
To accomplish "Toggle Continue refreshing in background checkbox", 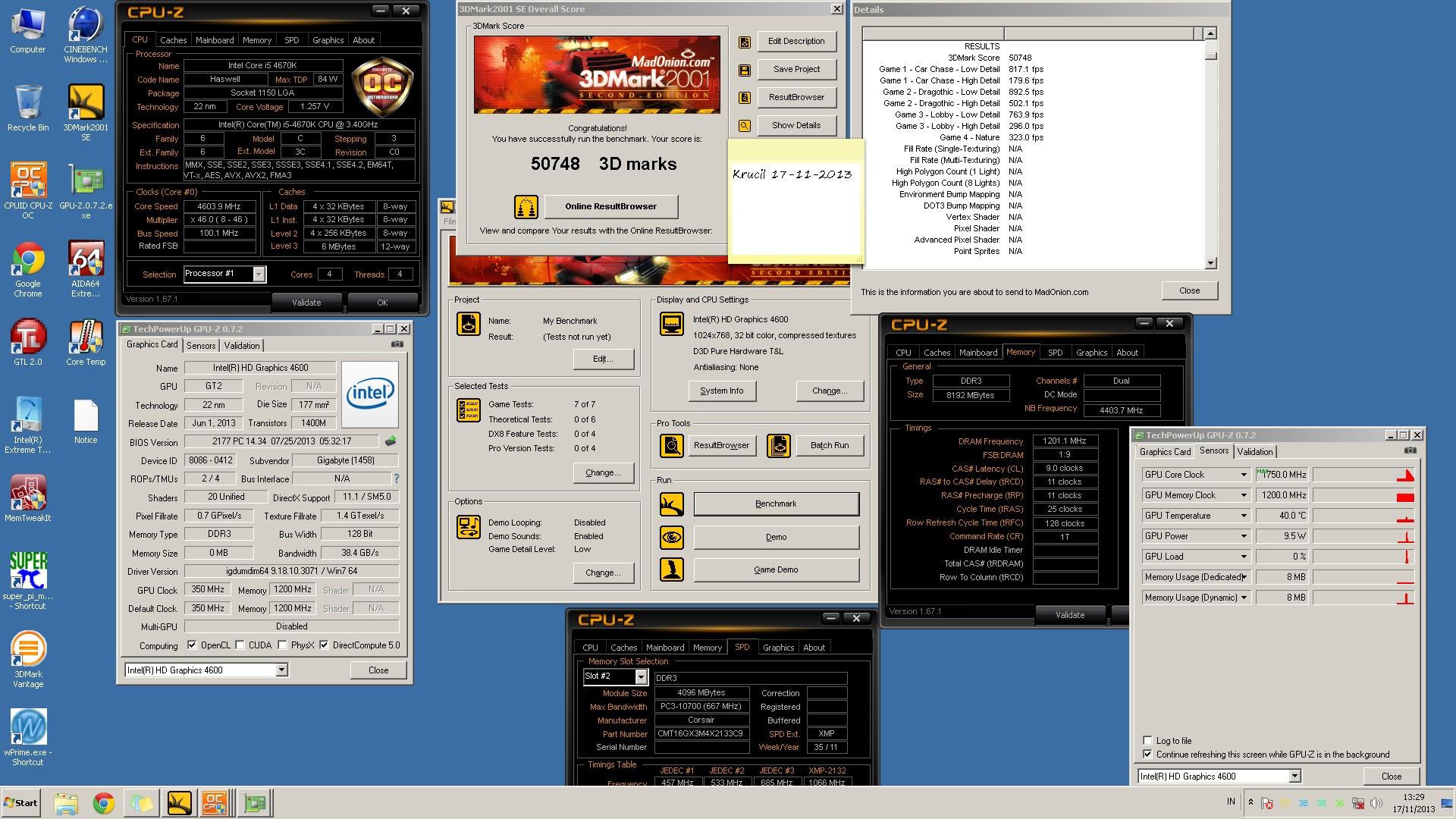I will click(x=1147, y=755).
